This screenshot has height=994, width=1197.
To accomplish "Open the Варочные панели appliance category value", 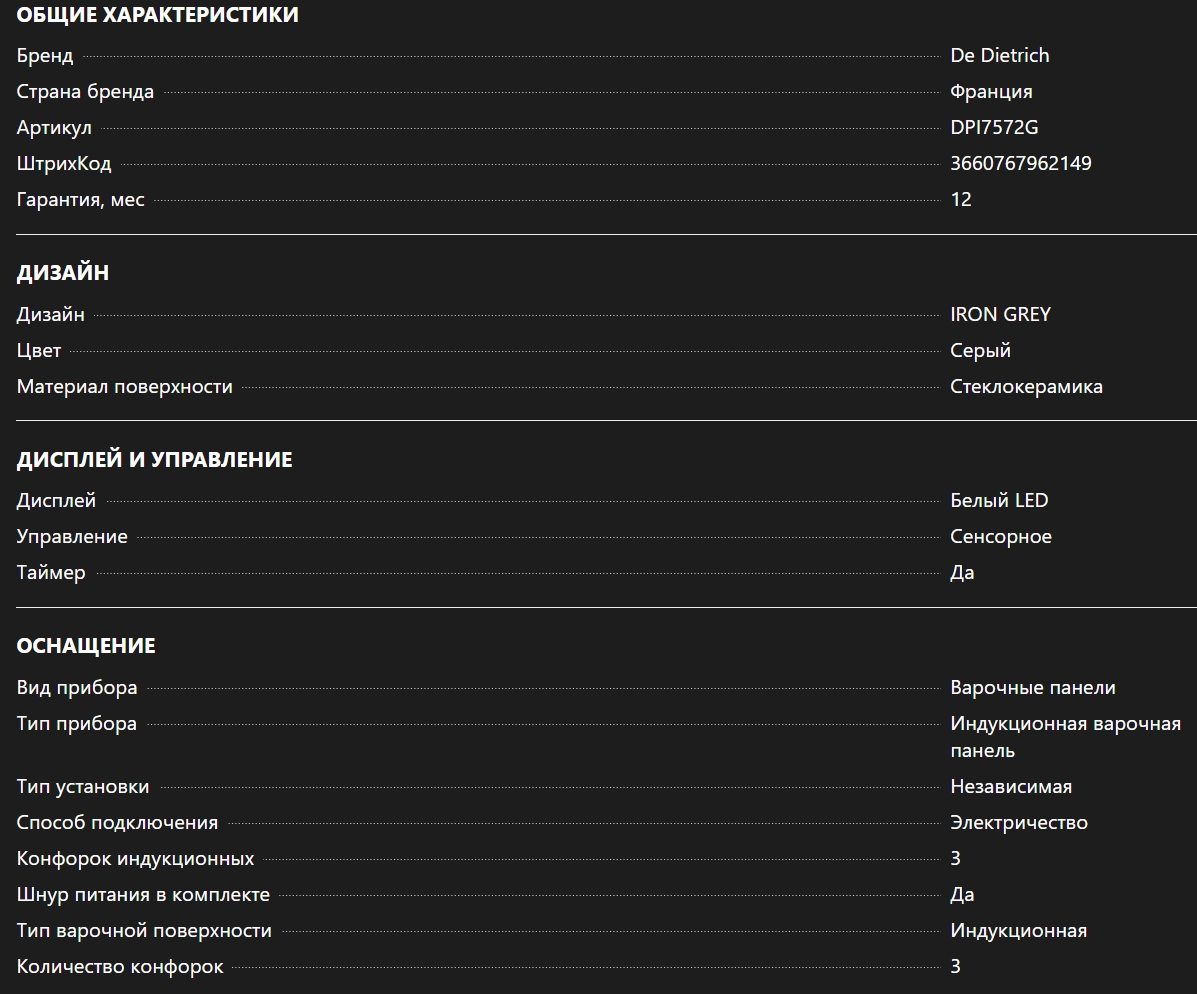I will point(1032,688).
